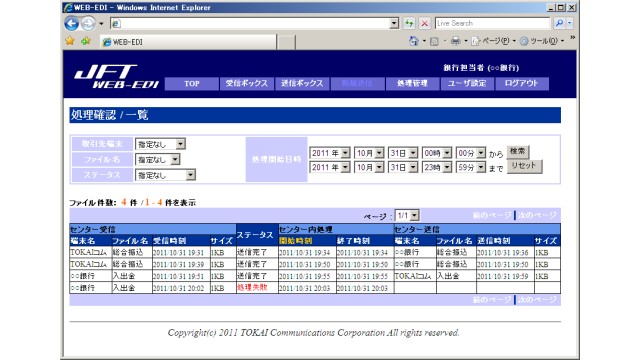
Task: Click the リセット reset button
Action: (524, 166)
